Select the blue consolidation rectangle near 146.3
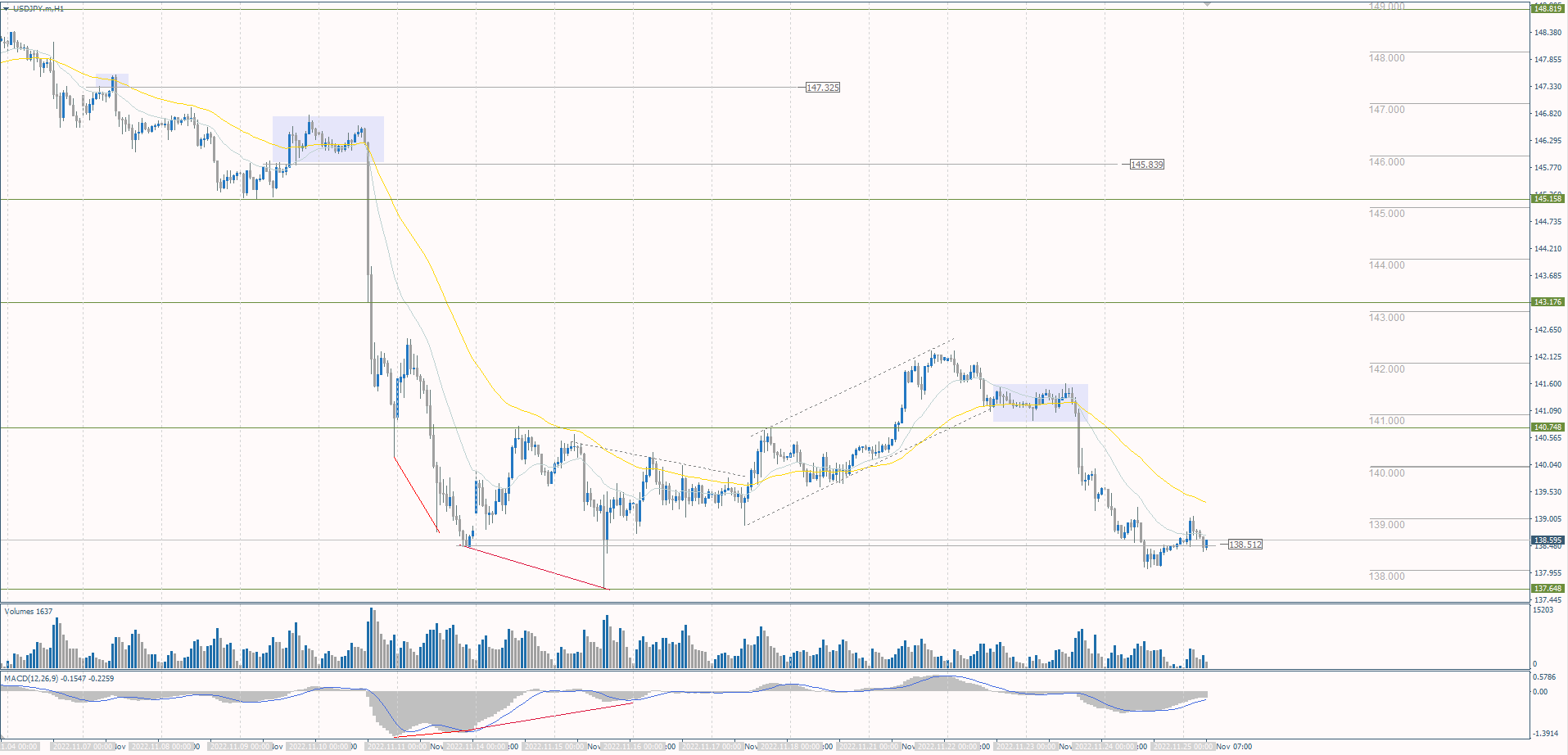 (x=328, y=139)
